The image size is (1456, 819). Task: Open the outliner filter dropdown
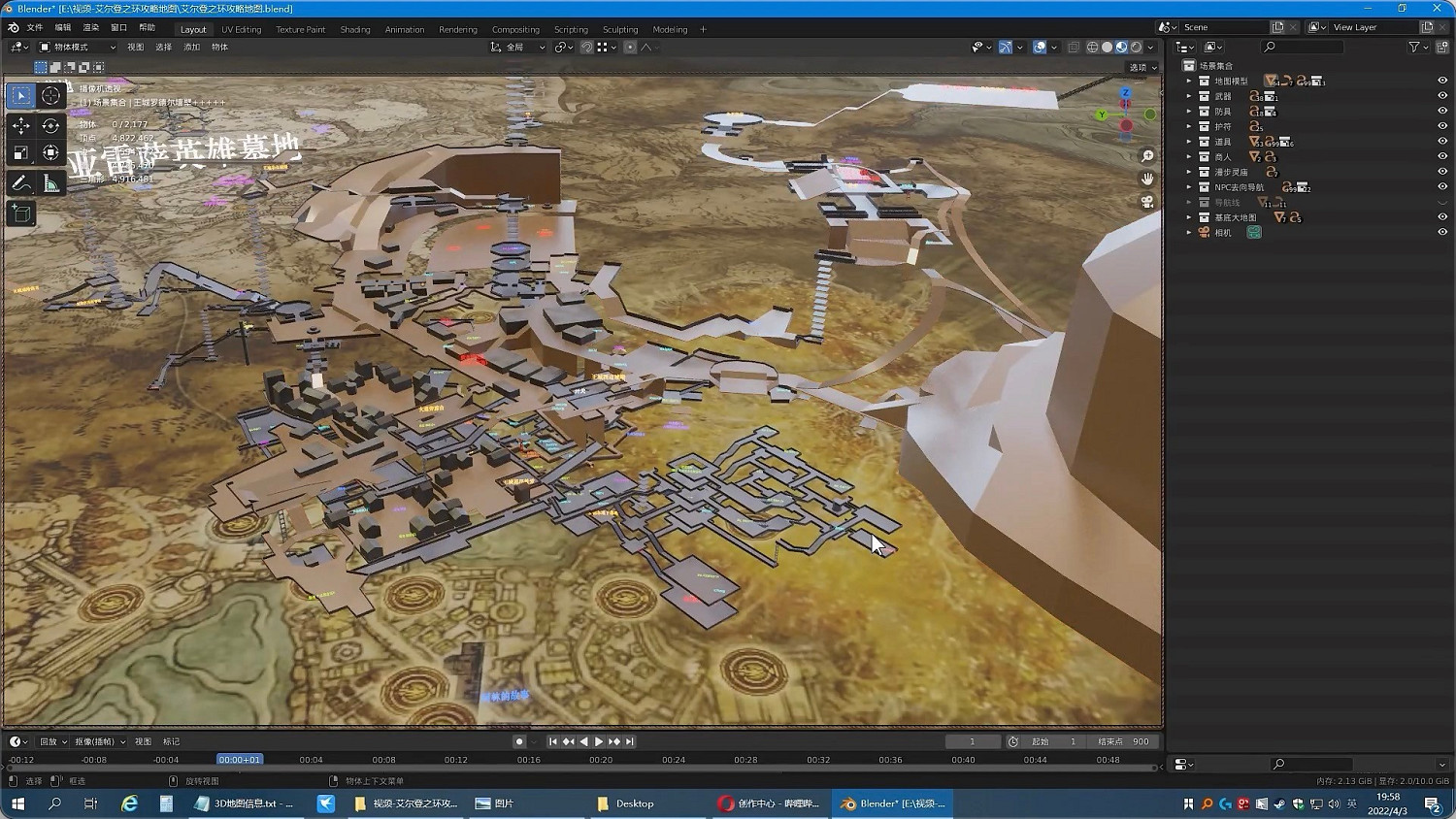pyautogui.click(x=1417, y=47)
